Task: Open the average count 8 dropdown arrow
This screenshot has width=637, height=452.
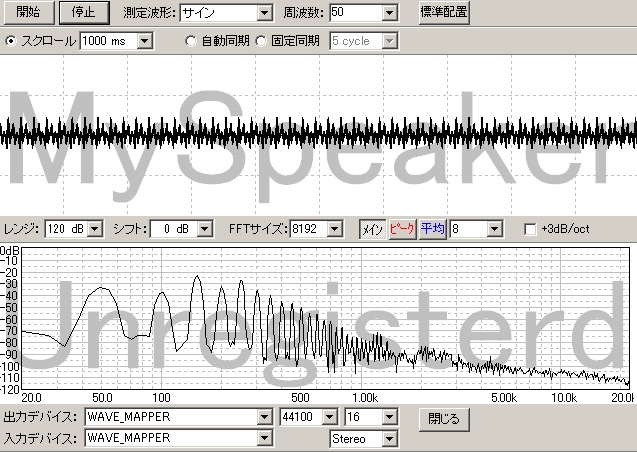Action: pyautogui.click(x=494, y=229)
